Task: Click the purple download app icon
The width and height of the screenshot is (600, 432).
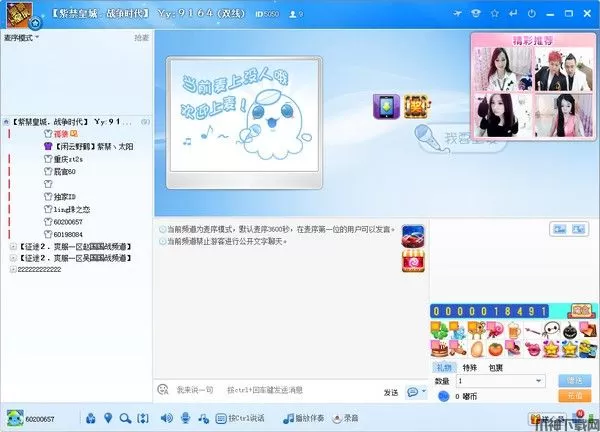Action: (386, 106)
